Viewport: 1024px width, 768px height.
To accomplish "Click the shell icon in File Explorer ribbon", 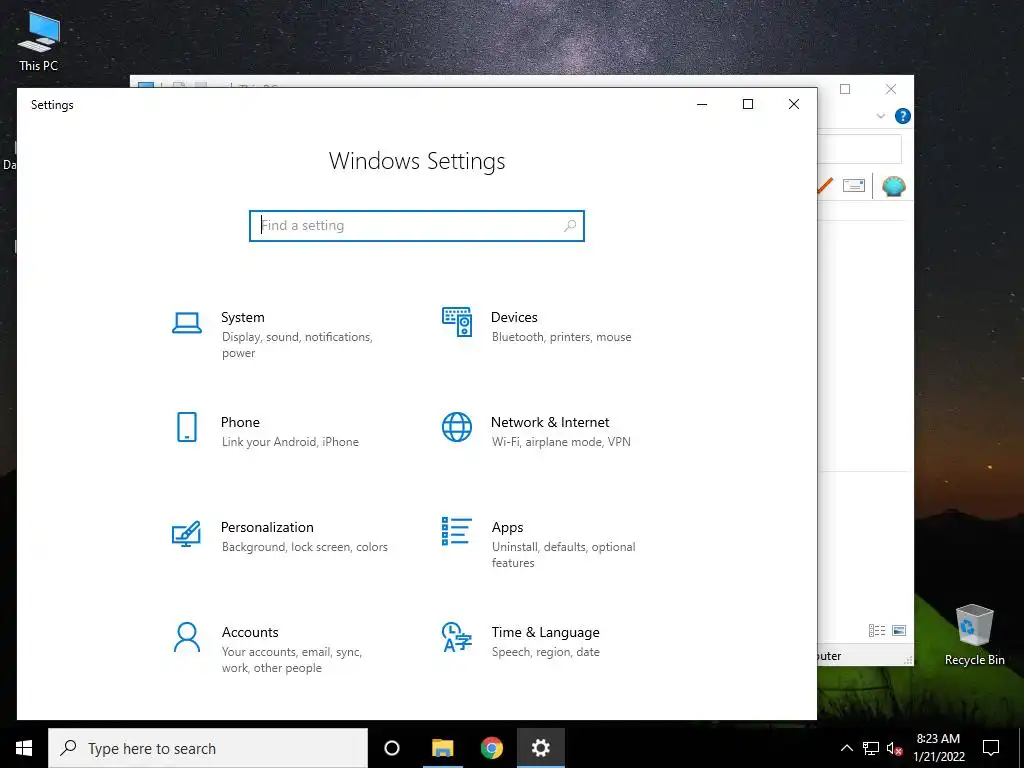I will [x=893, y=186].
